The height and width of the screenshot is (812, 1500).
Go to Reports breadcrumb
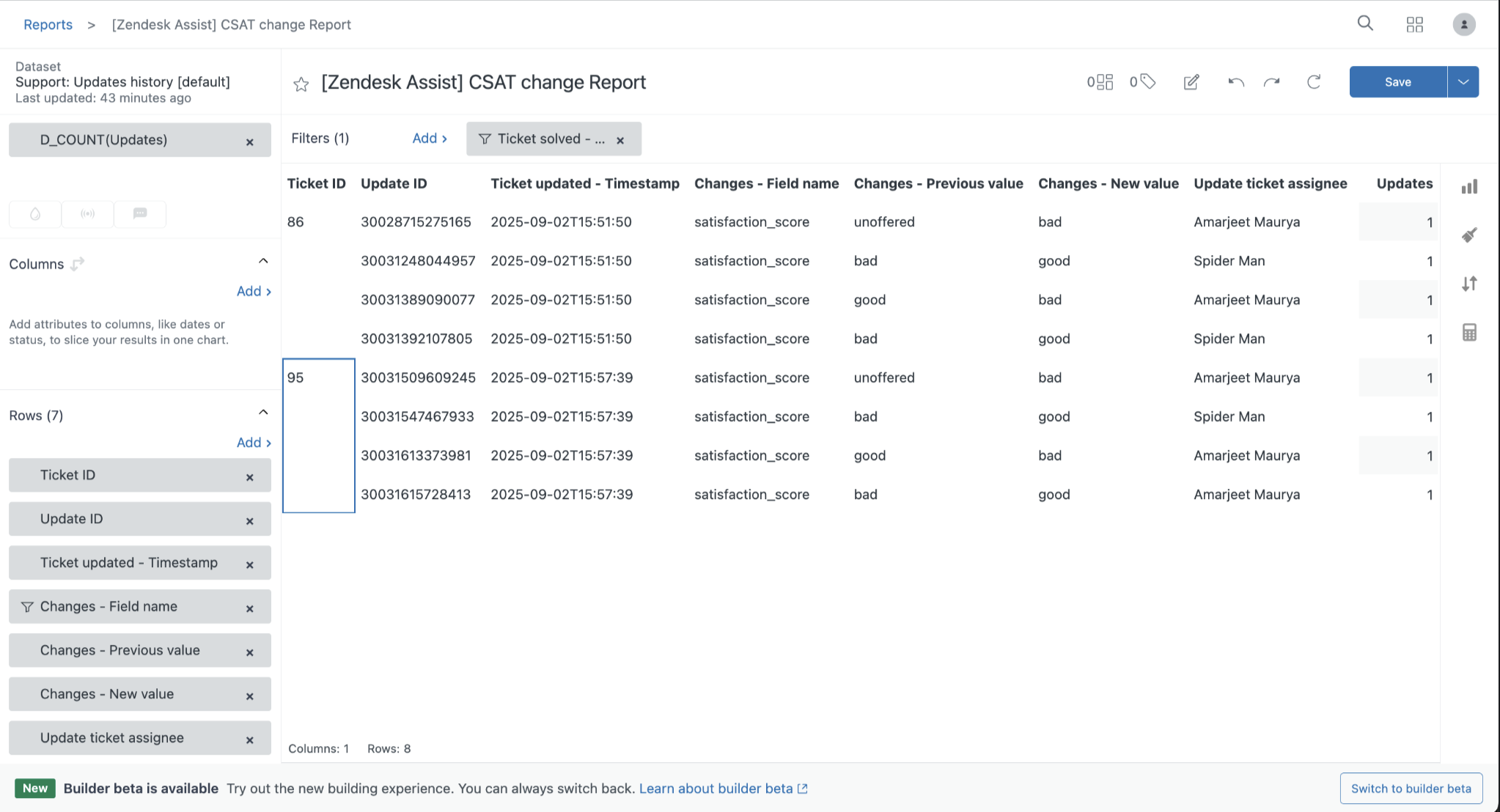(x=48, y=24)
